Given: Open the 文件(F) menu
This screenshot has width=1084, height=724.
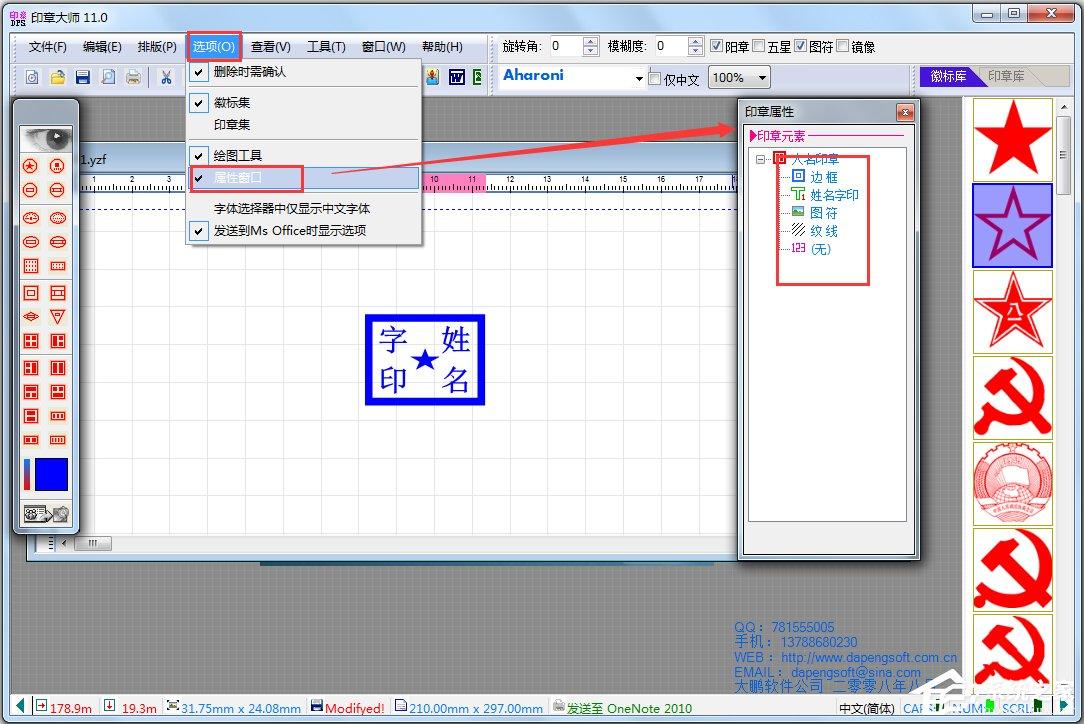Looking at the screenshot, I should 48,46.
